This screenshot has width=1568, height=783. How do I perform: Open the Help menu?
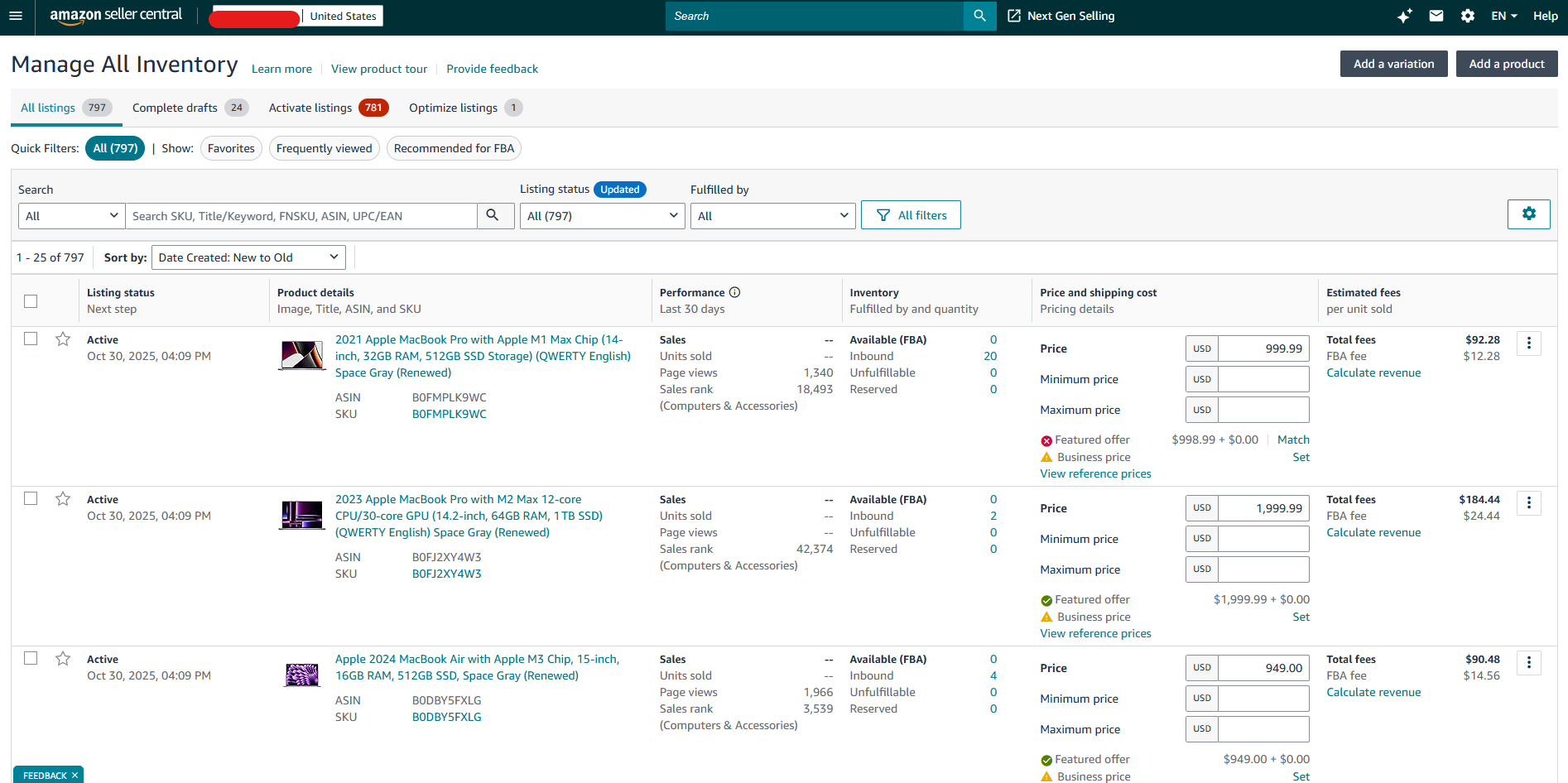(x=1545, y=16)
